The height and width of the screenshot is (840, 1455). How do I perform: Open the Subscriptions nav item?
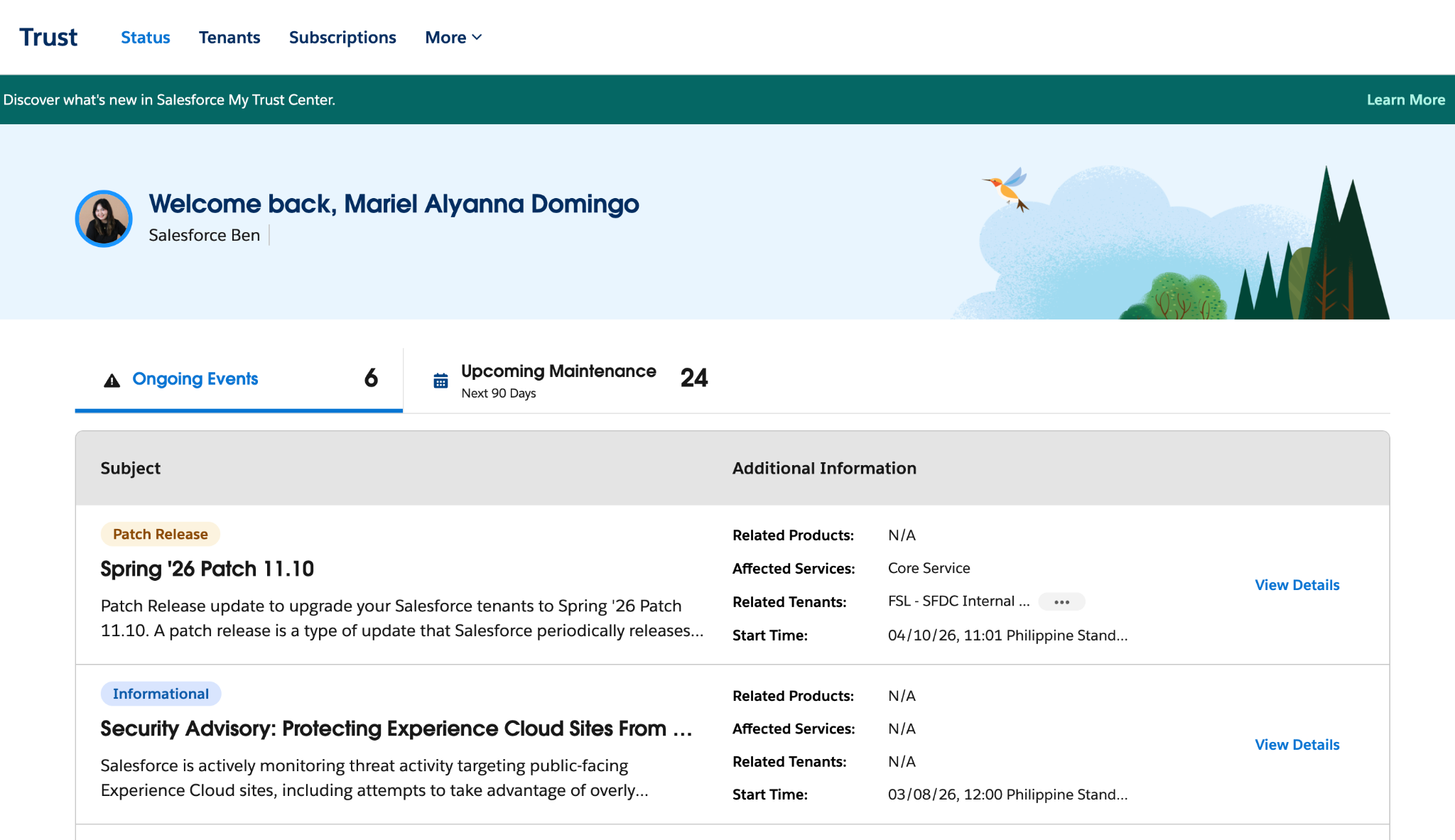(342, 37)
